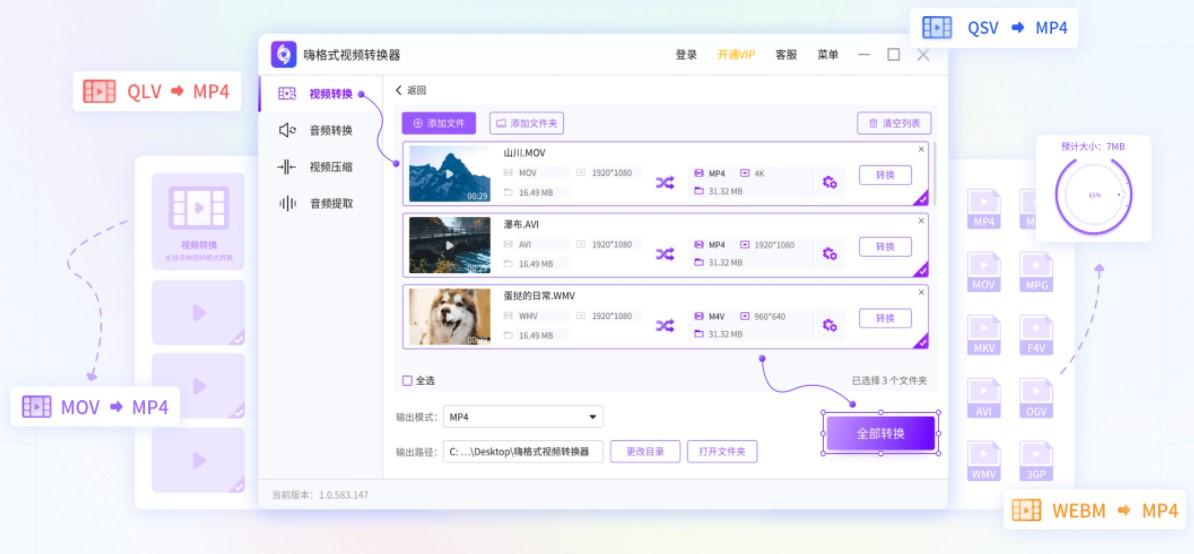1194x554 pixels.
Task: Change M4V output format for 蛋挞的日常.WMV
Action: coord(710,317)
